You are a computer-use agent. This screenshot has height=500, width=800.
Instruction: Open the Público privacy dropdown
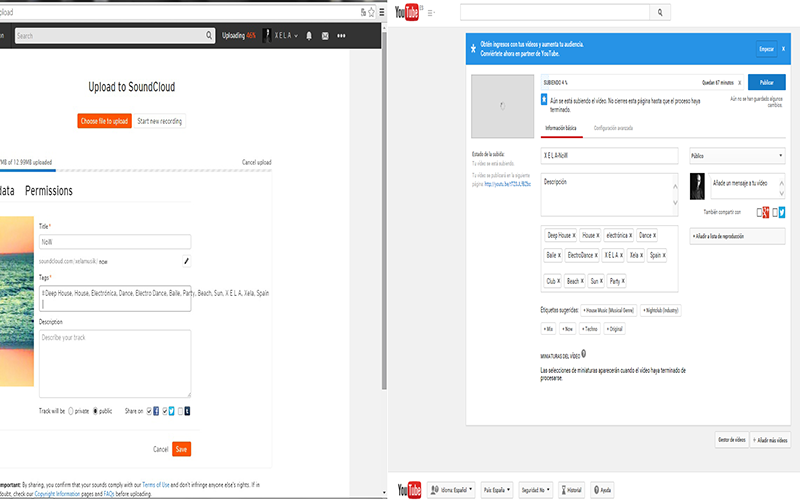click(737, 156)
